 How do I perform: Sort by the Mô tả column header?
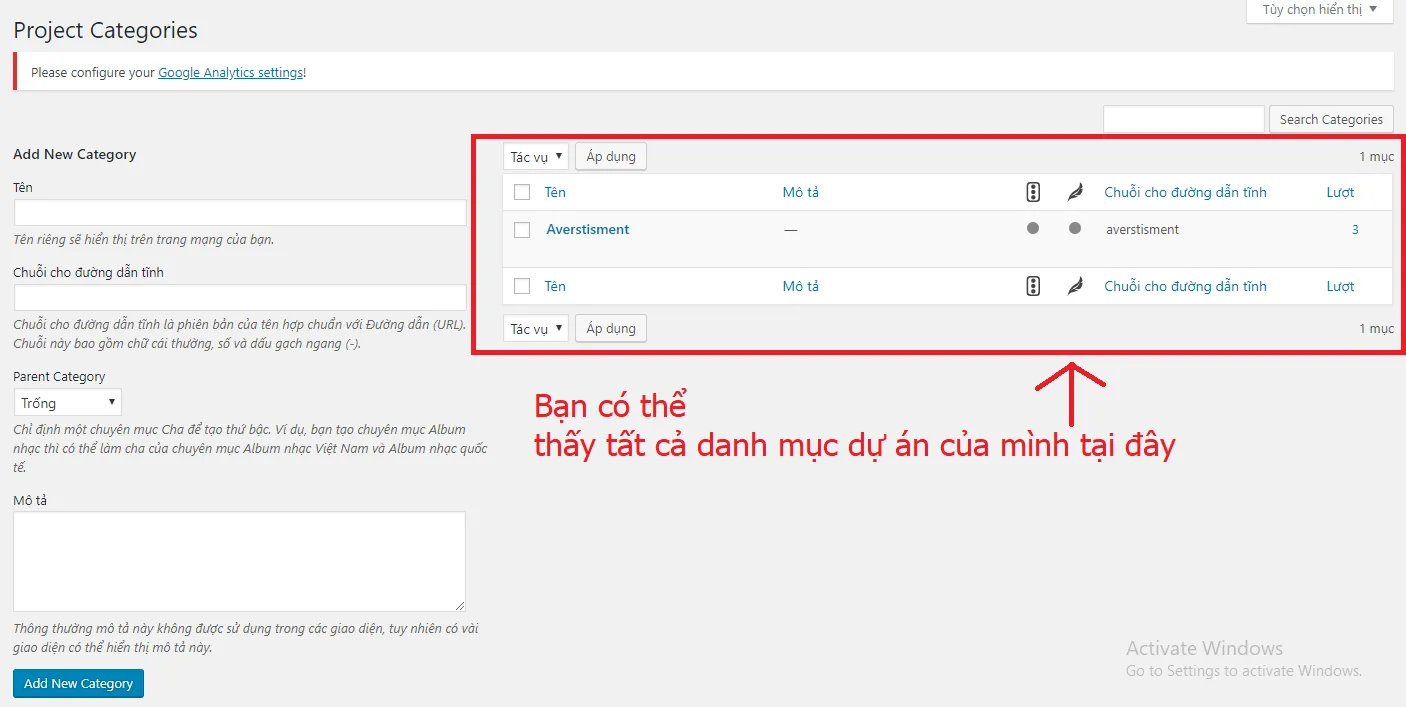[800, 192]
